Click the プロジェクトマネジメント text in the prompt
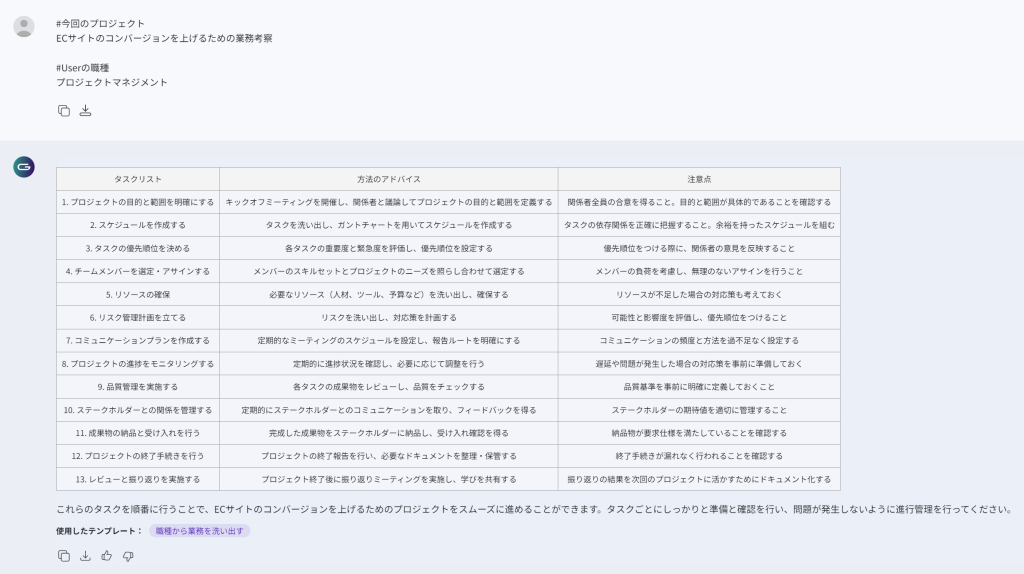The image size is (1024, 574). [112, 83]
